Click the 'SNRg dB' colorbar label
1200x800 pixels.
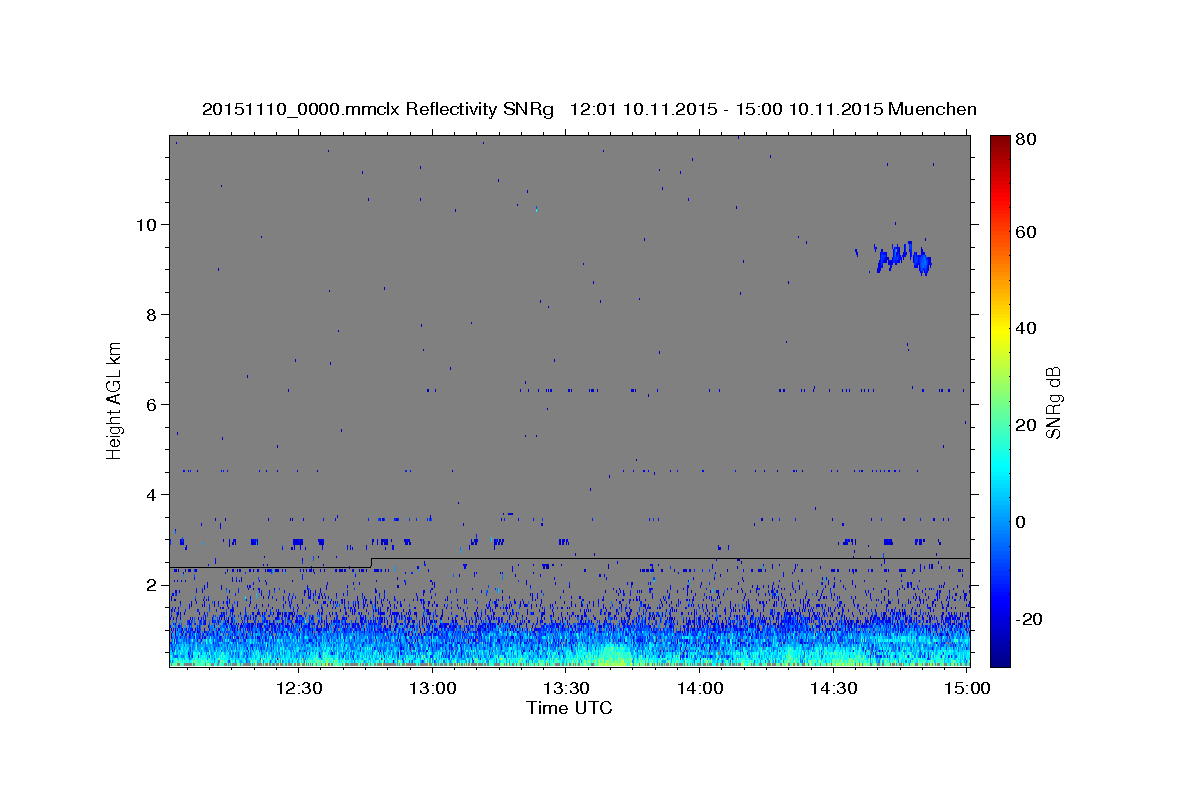point(1053,403)
